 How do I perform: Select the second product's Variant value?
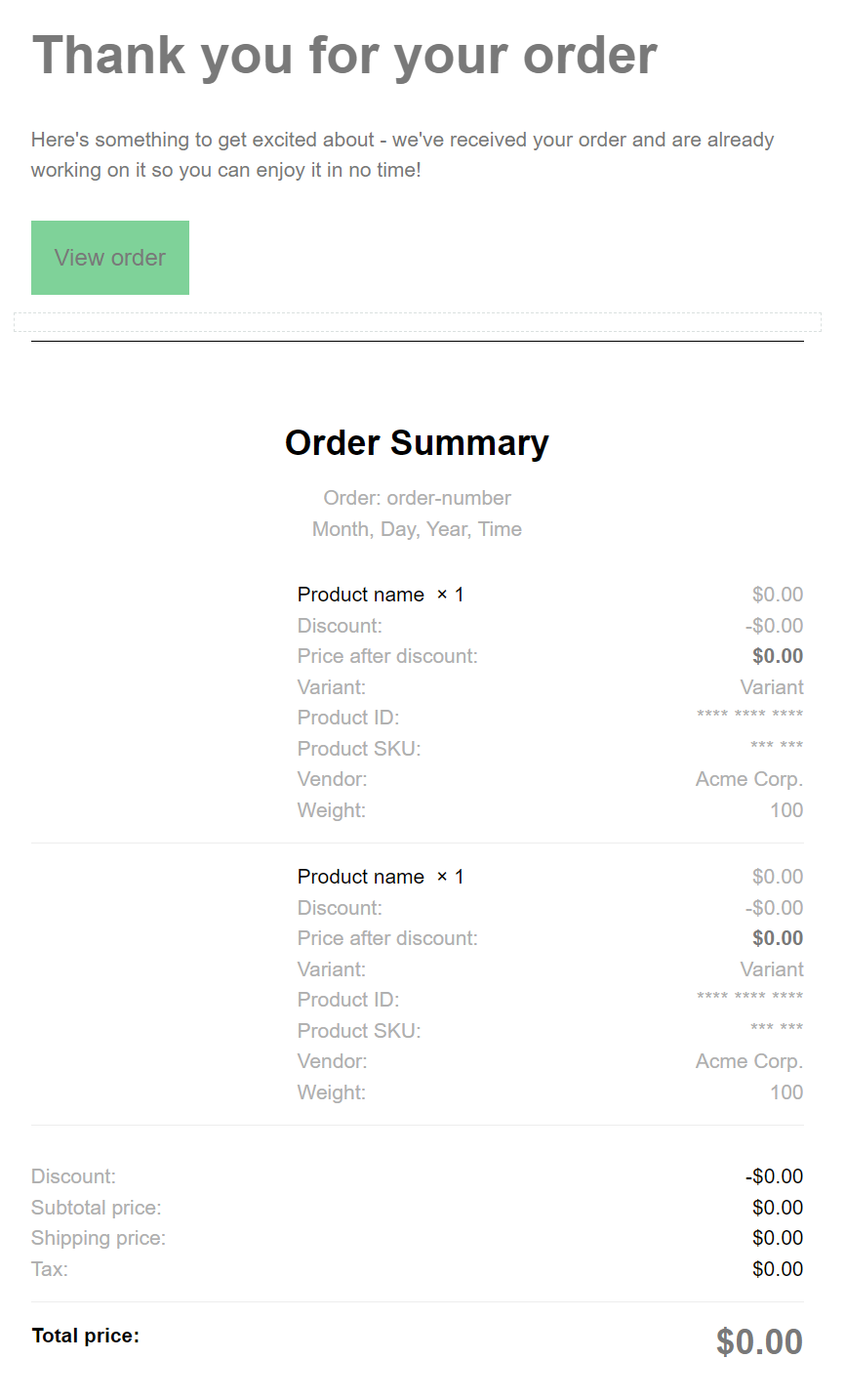[772, 969]
